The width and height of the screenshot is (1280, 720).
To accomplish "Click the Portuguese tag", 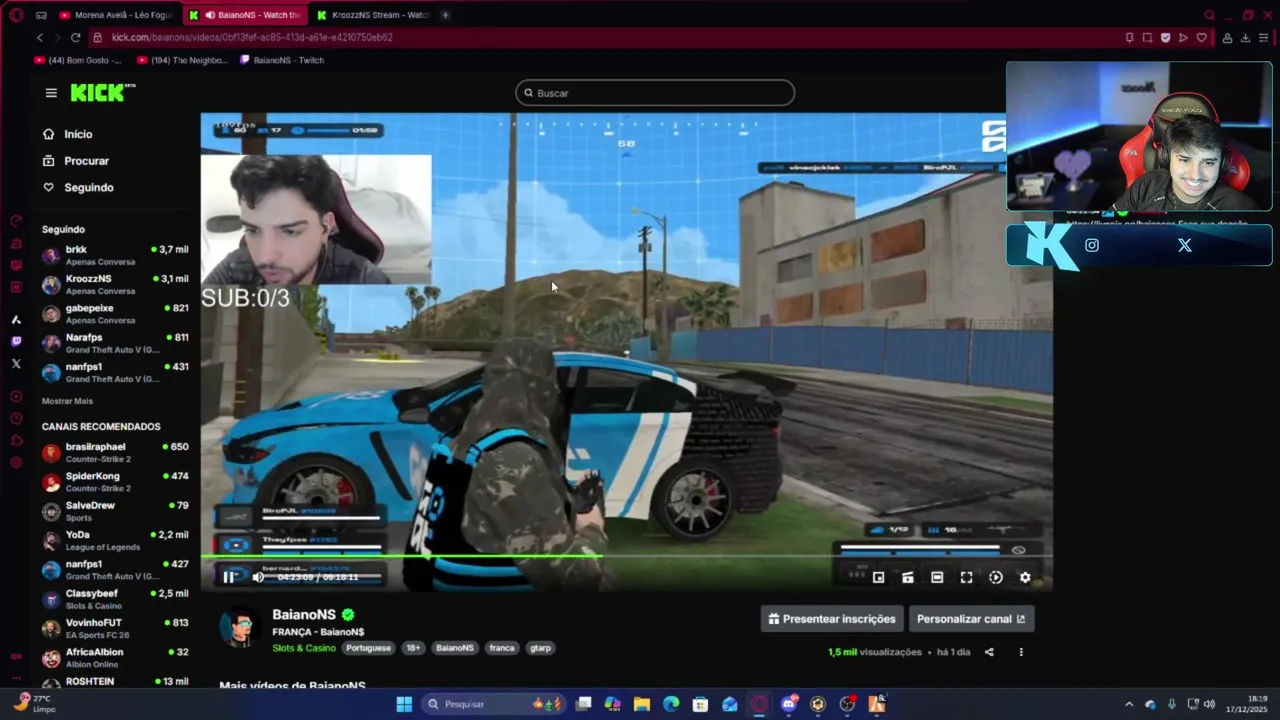I will (x=368, y=648).
